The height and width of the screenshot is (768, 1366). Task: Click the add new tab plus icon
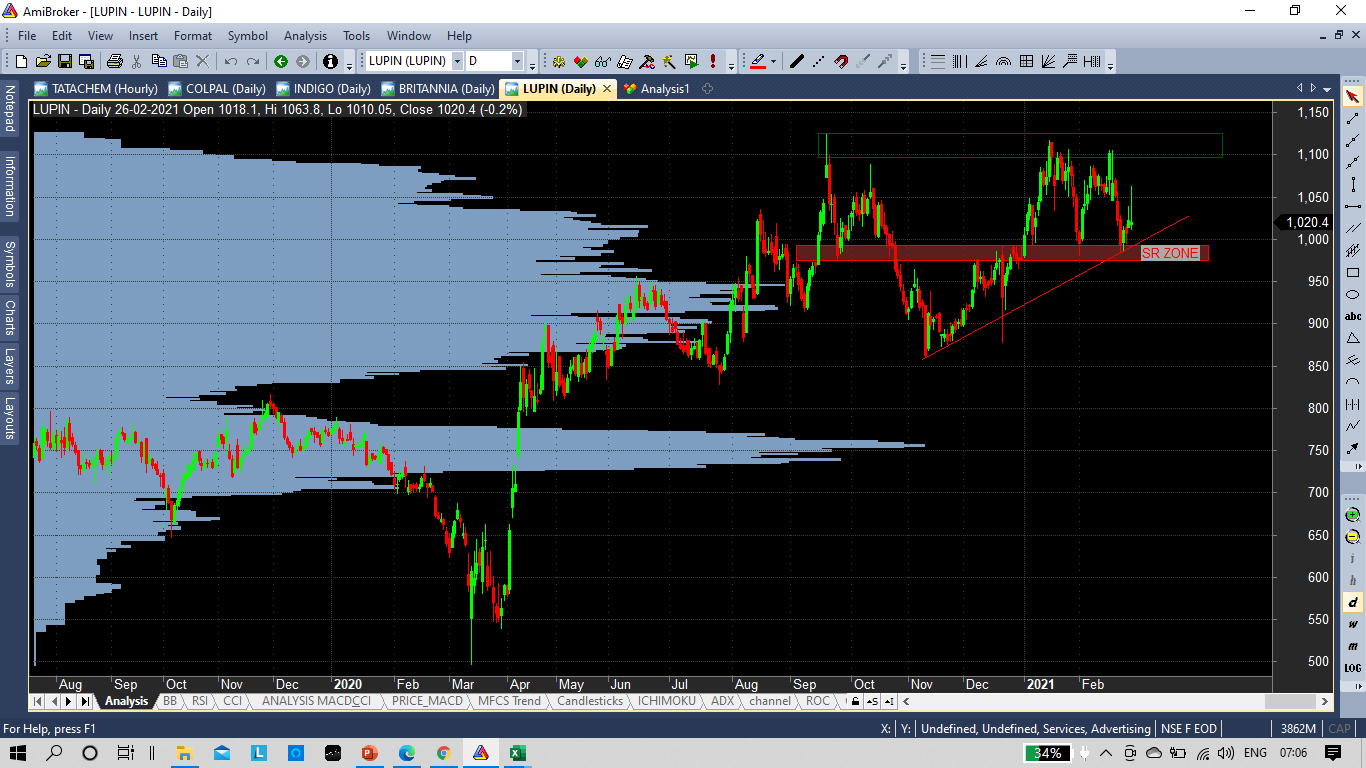click(x=707, y=88)
